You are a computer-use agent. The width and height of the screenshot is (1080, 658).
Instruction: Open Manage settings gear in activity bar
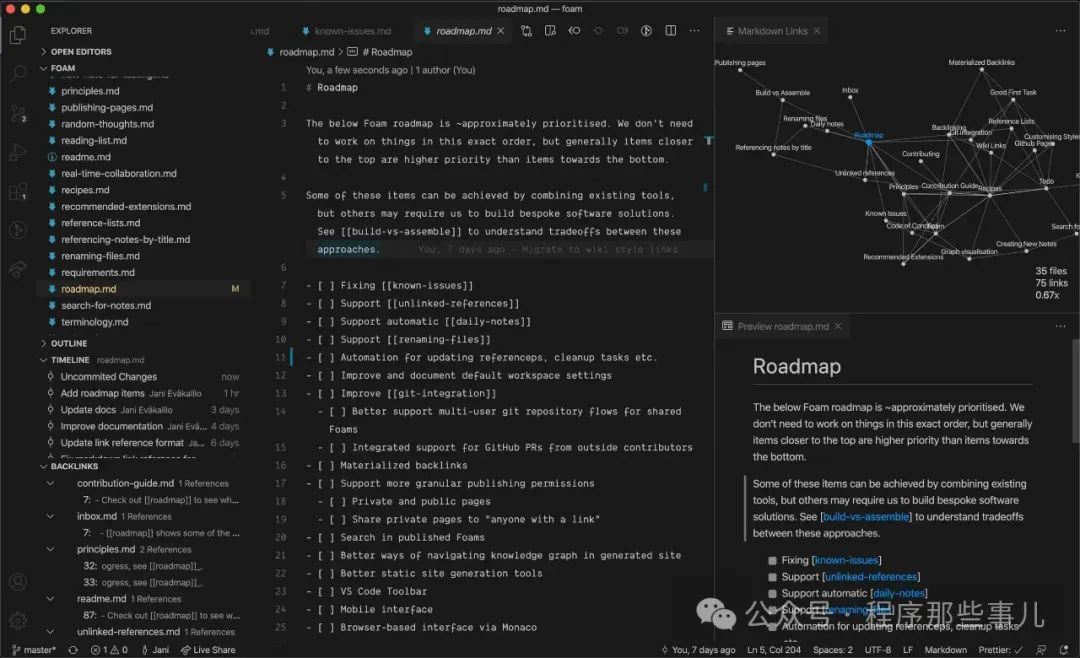click(18, 620)
